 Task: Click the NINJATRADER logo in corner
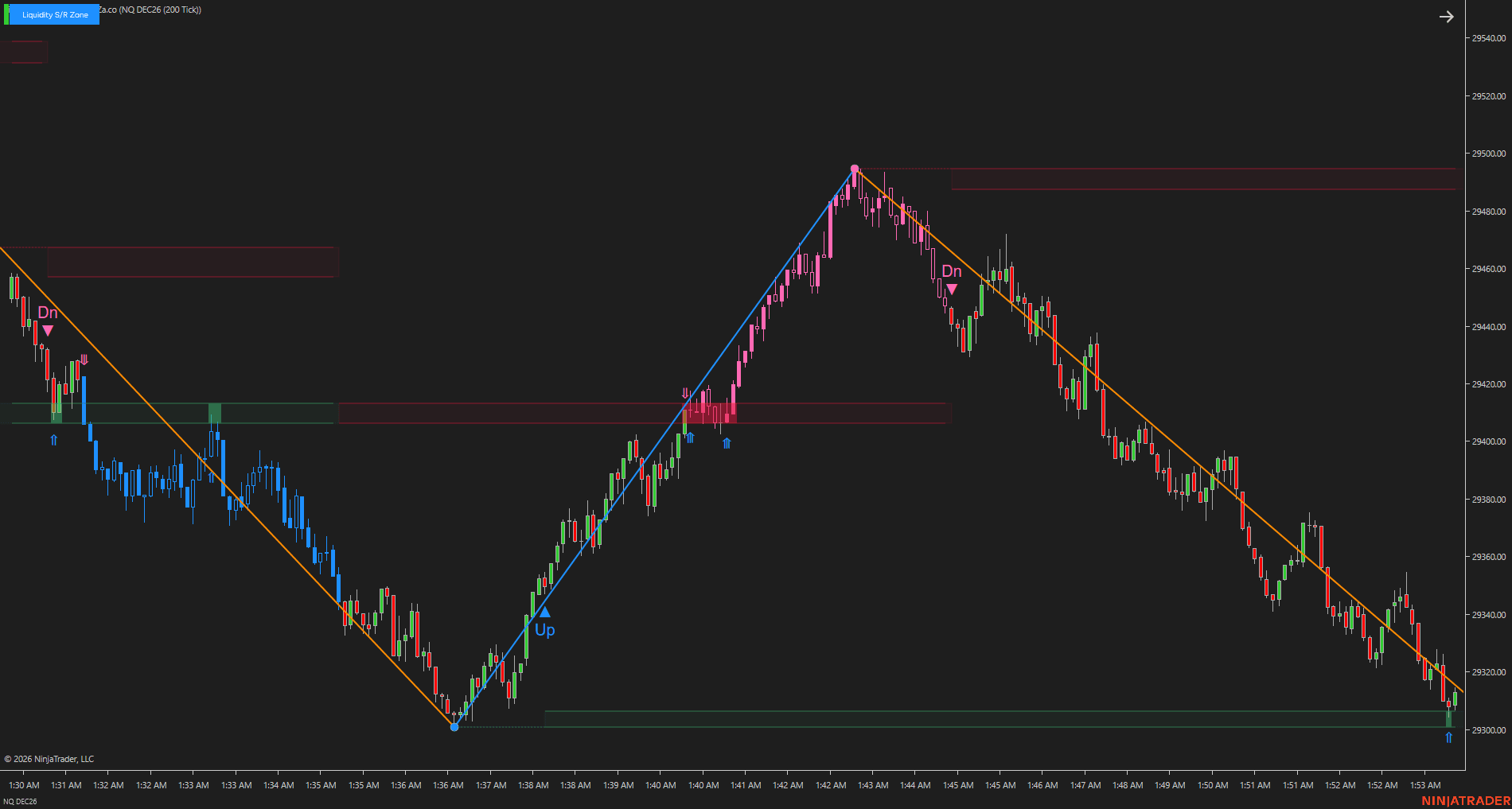1466,801
